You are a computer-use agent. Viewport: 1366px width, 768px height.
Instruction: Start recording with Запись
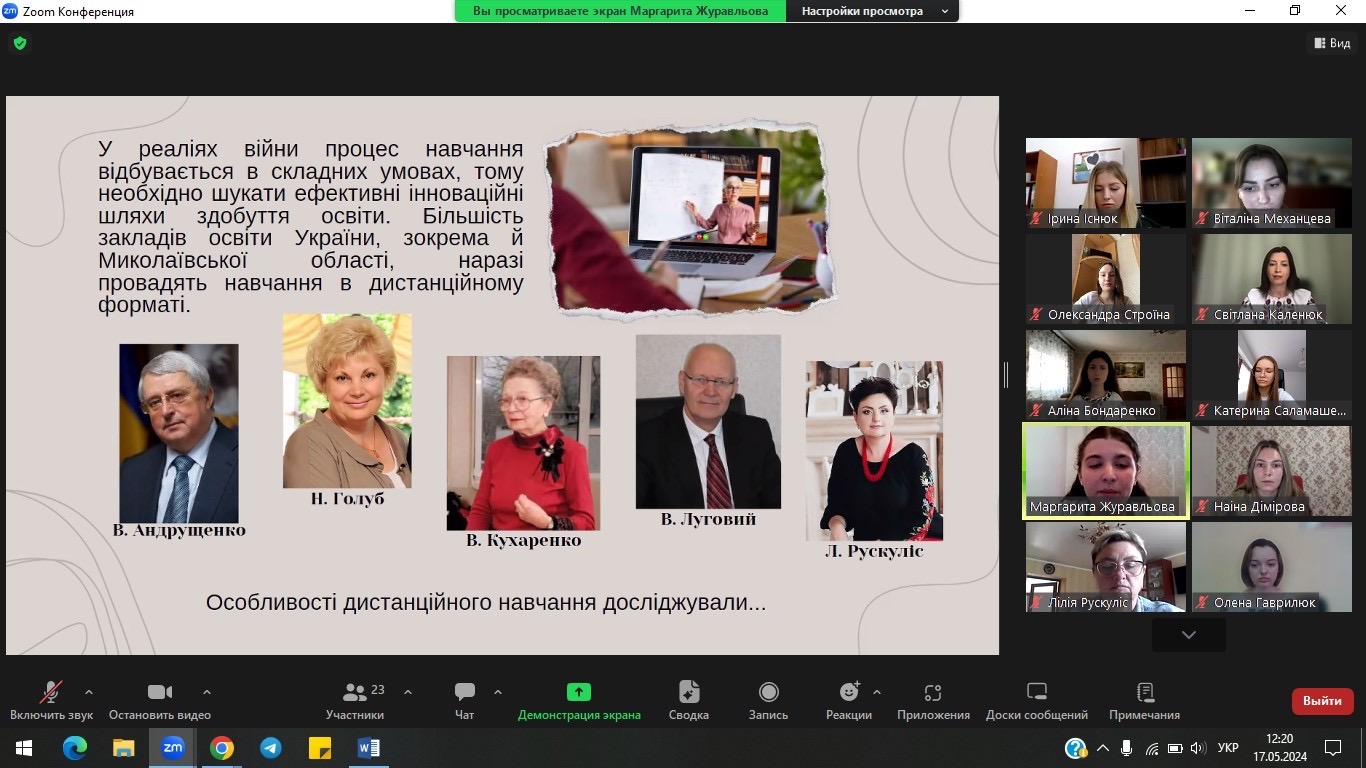(769, 700)
